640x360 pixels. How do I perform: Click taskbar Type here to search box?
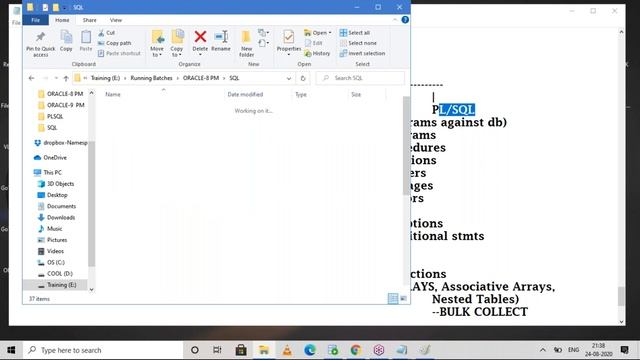pyautogui.click(x=102, y=350)
